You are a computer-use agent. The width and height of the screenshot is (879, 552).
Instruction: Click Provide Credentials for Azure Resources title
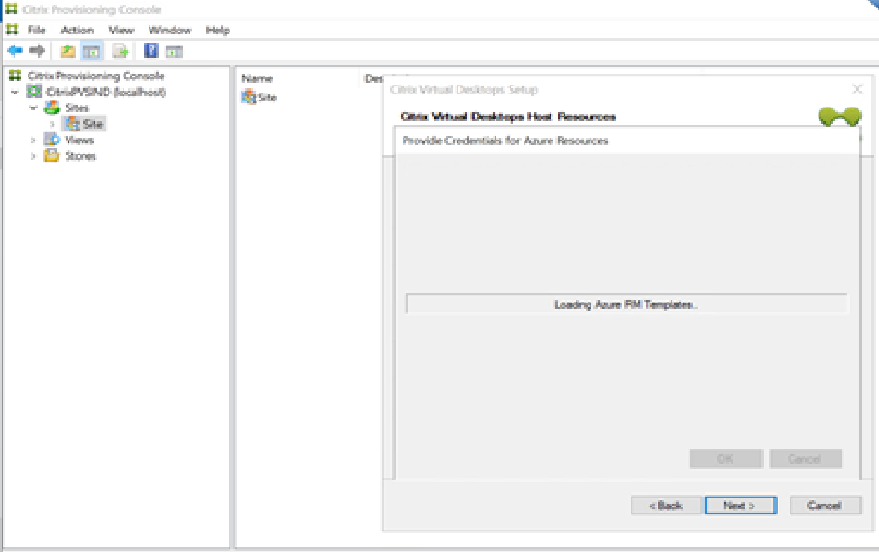[x=505, y=140]
